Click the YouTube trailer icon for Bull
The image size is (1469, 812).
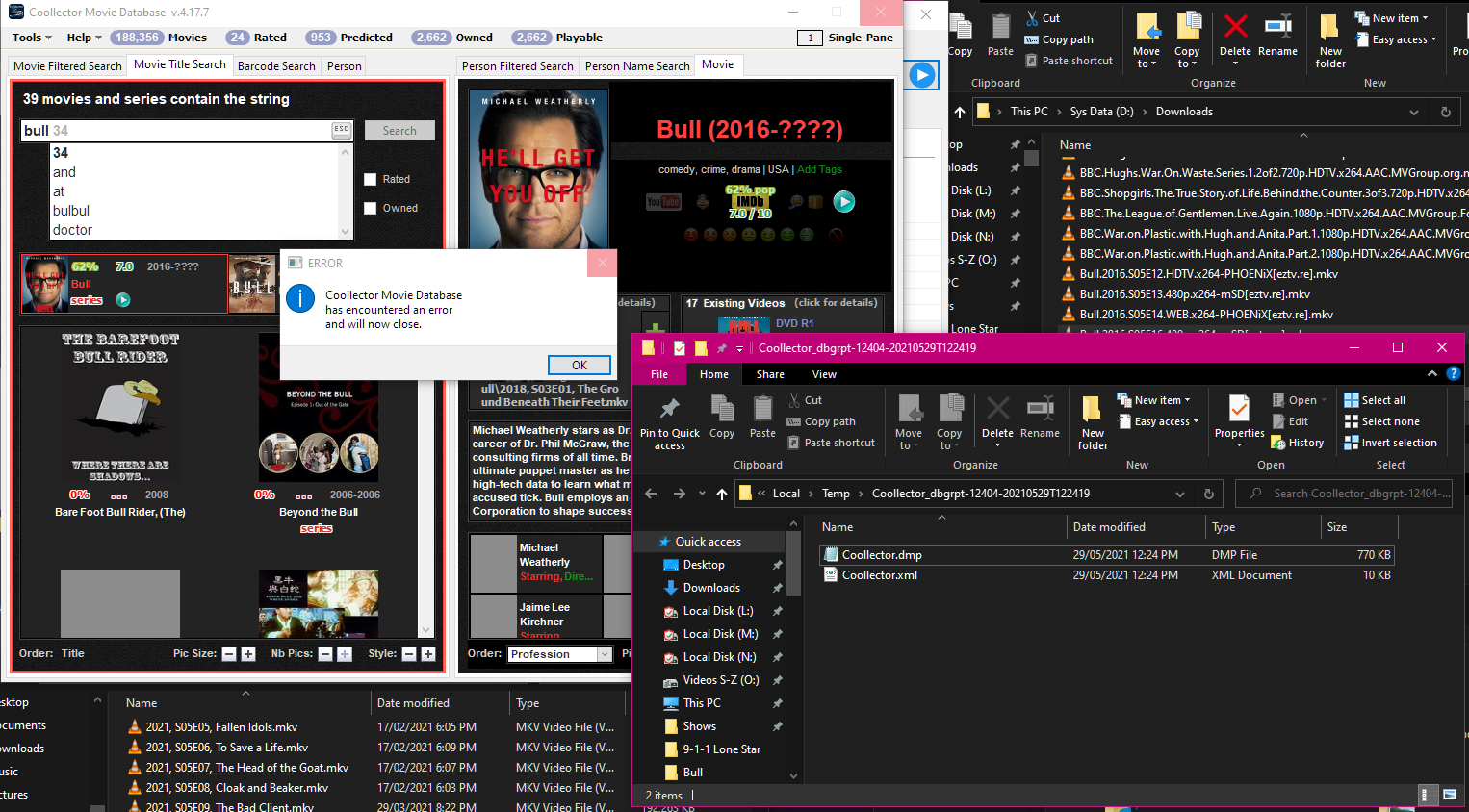pyautogui.click(x=663, y=202)
